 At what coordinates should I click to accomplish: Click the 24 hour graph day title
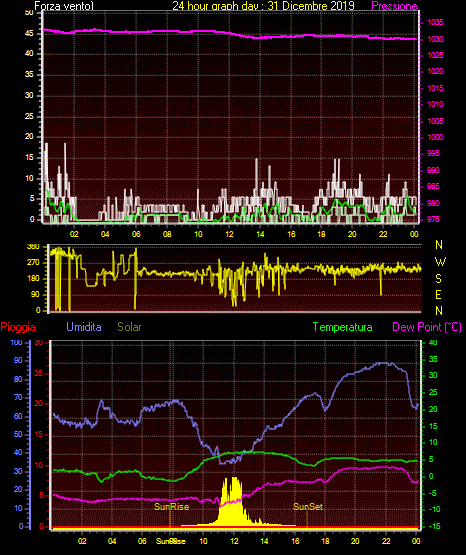263,6
